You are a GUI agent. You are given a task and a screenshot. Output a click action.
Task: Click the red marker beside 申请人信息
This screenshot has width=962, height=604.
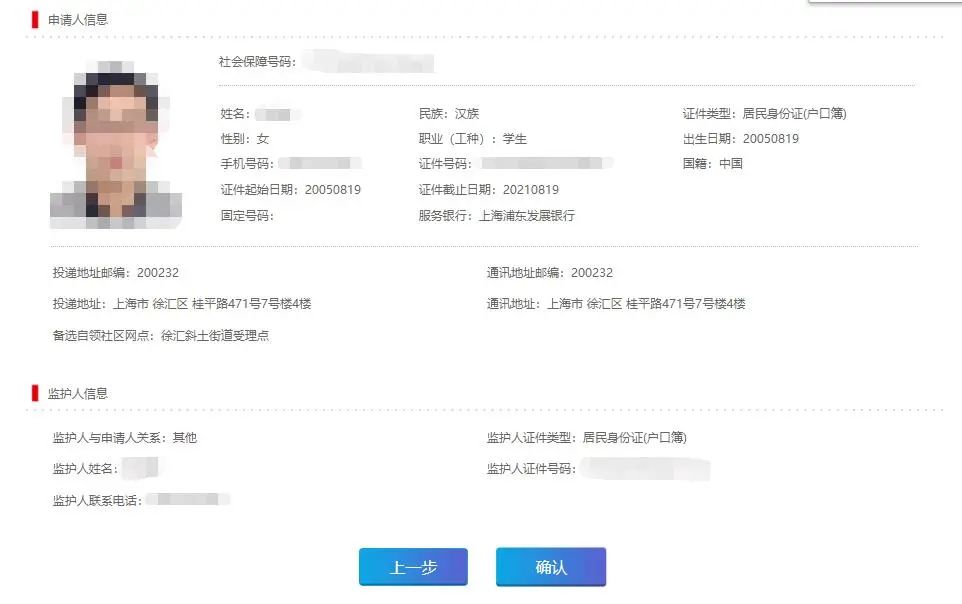(36, 19)
